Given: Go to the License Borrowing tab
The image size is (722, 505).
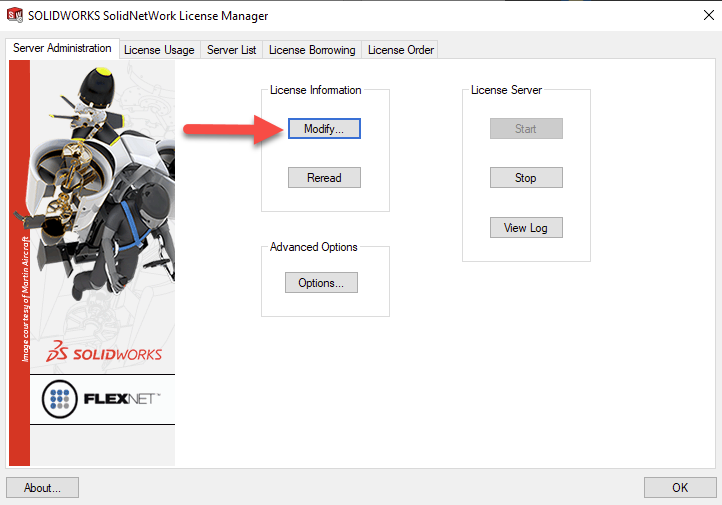Looking at the screenshot, I should click(311, 50).
